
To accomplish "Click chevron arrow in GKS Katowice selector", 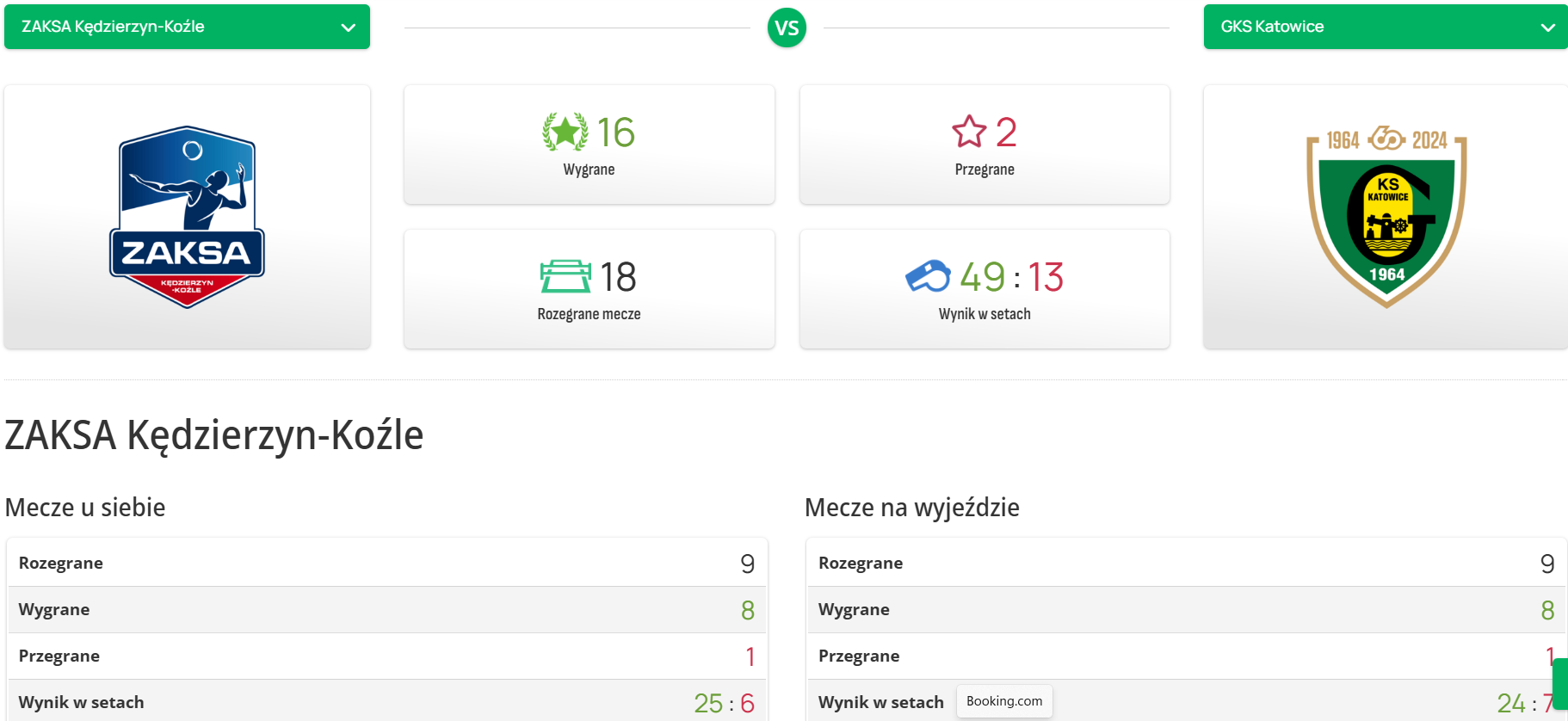I will 1547,28.
